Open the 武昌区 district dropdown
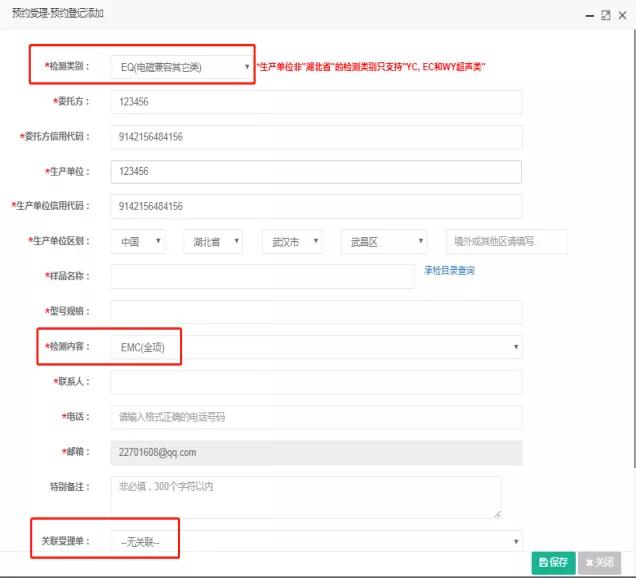Viewport: 636px width, 578px height. (384, 242)
